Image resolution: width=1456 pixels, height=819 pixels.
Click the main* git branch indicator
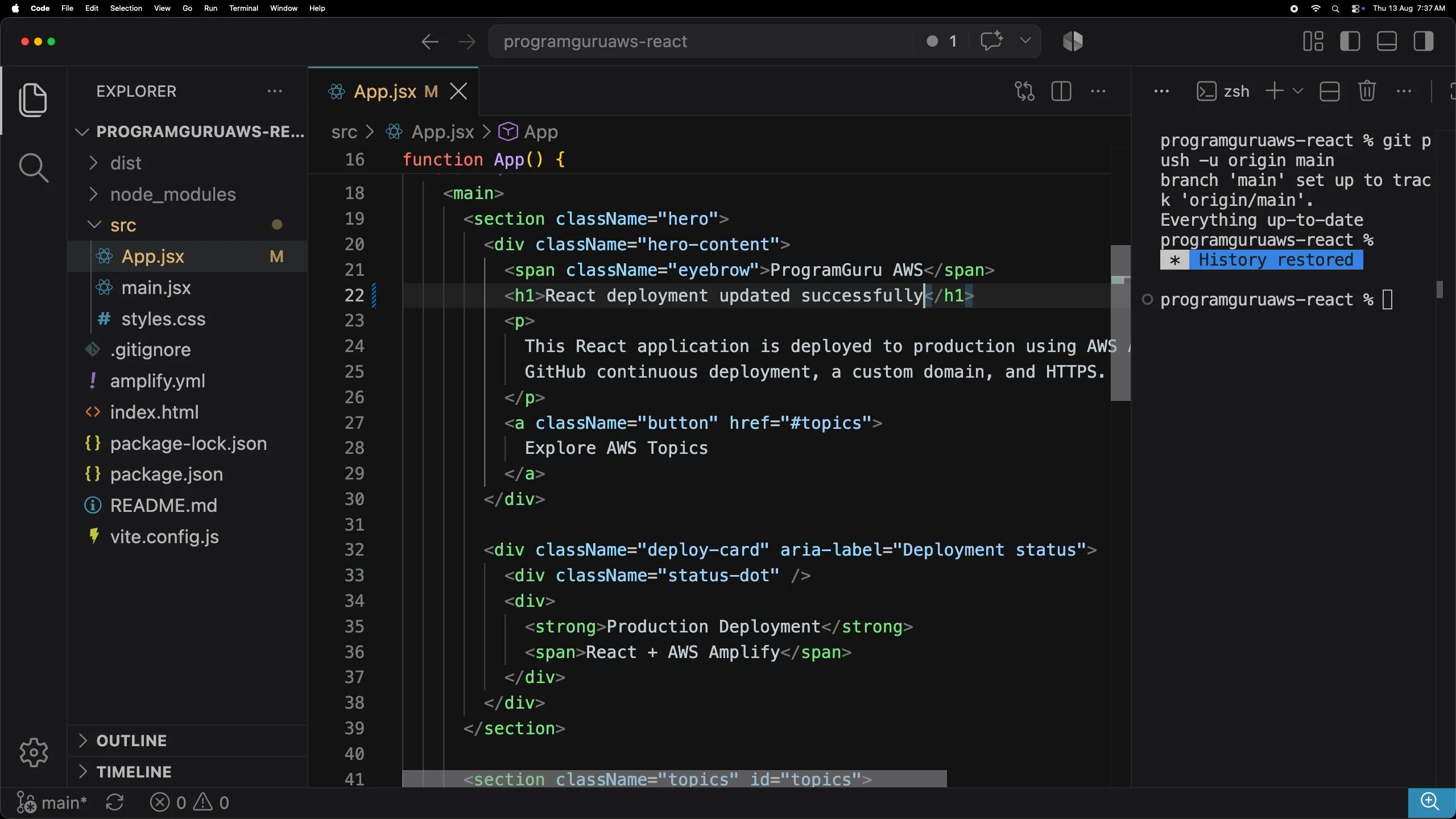pos(52,803)
